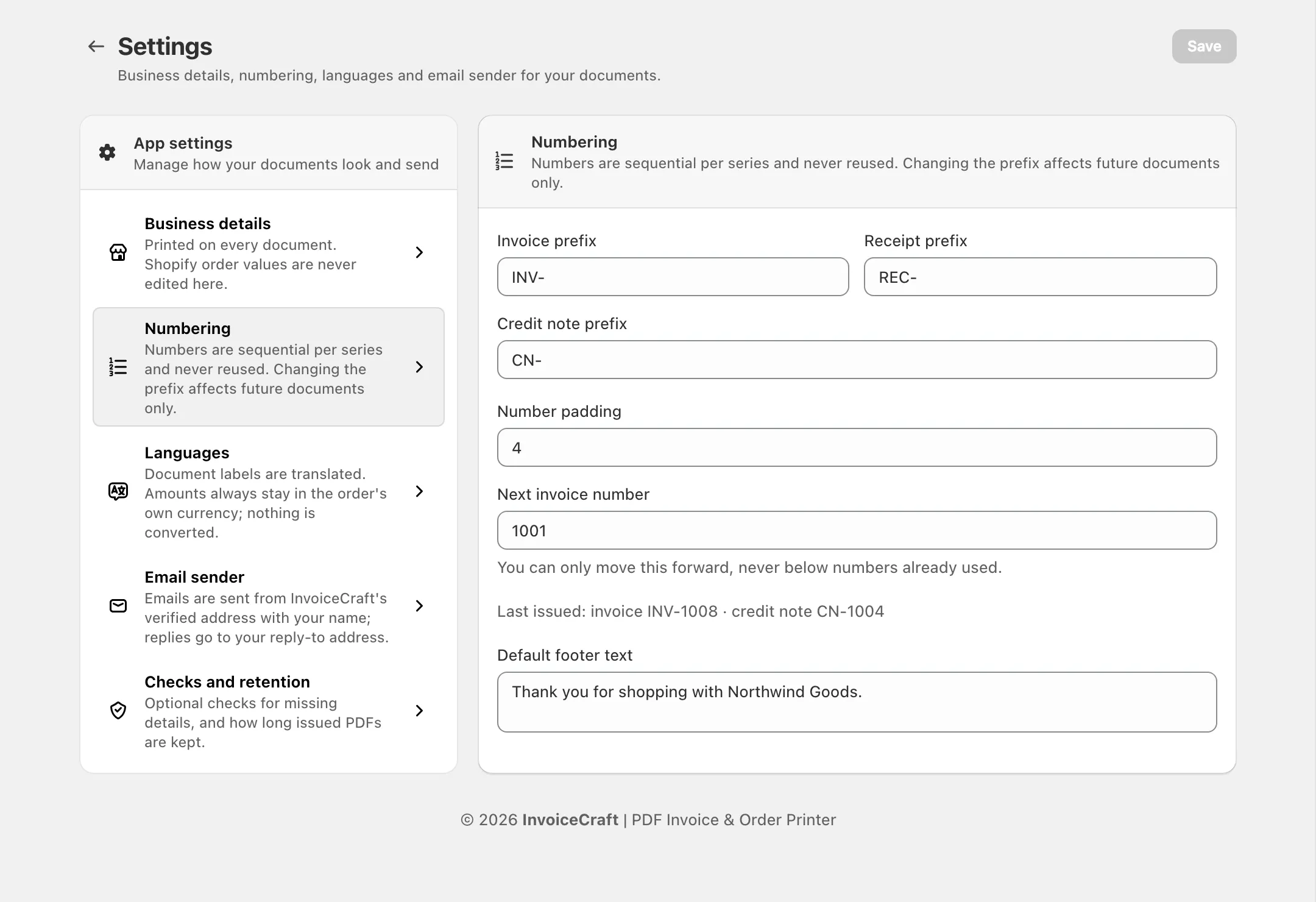1316x902 pixels.
Task: Open Languages using its chevron arrow
Action: [x=419, y=491]
